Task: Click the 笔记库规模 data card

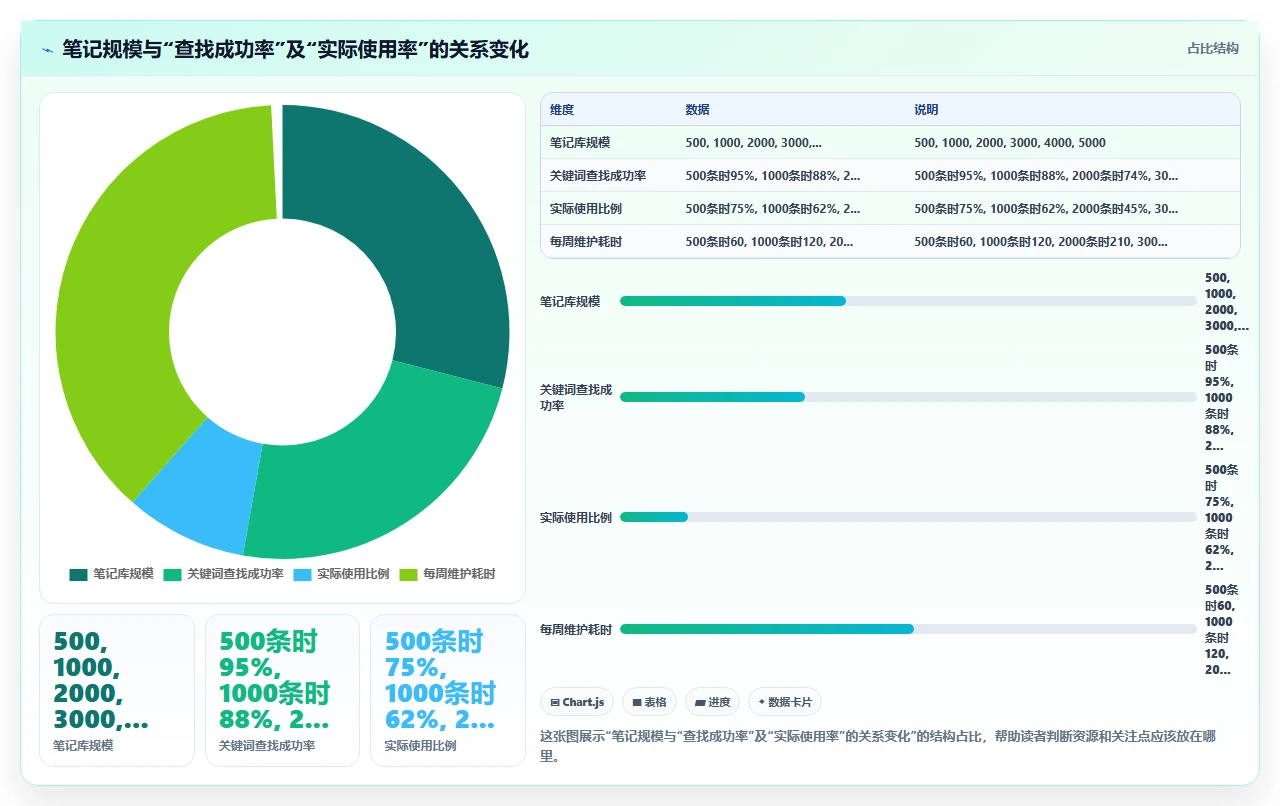Action: click(117, 690)
